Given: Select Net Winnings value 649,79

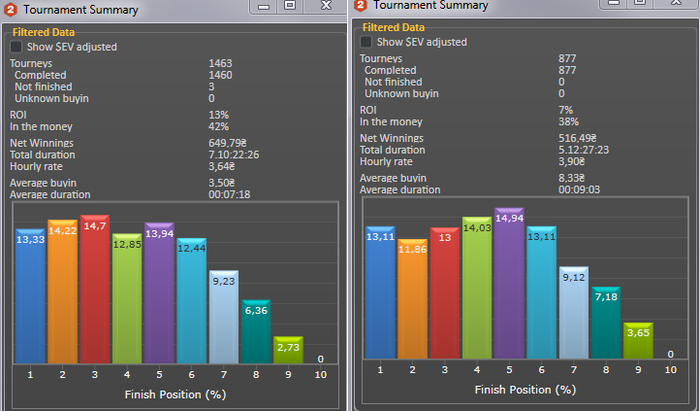Looking at the screenshot, I should point(227,143).
